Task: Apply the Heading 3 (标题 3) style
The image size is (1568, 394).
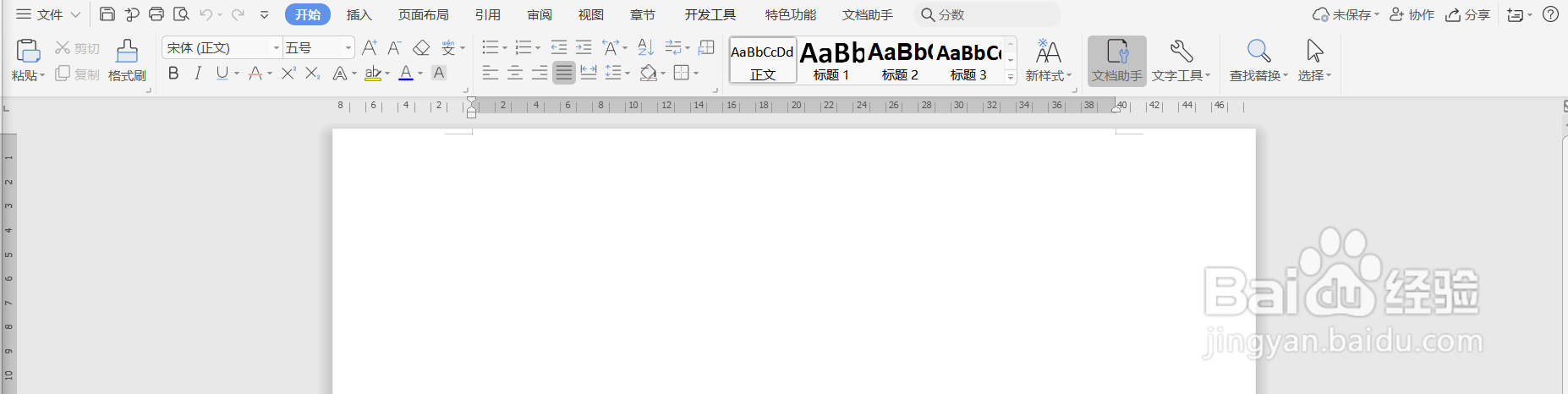Action: click(x=968, y=61)
